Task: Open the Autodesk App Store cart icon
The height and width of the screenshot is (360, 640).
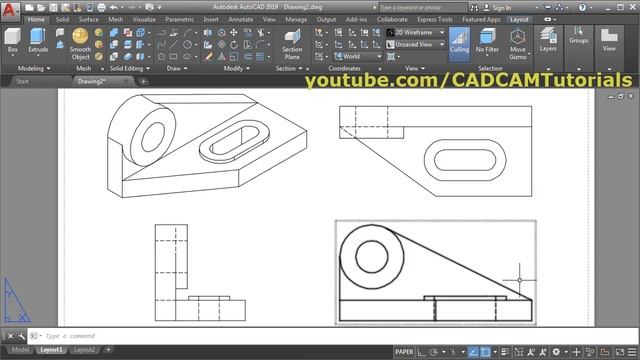Action: (x=548, y=7)
